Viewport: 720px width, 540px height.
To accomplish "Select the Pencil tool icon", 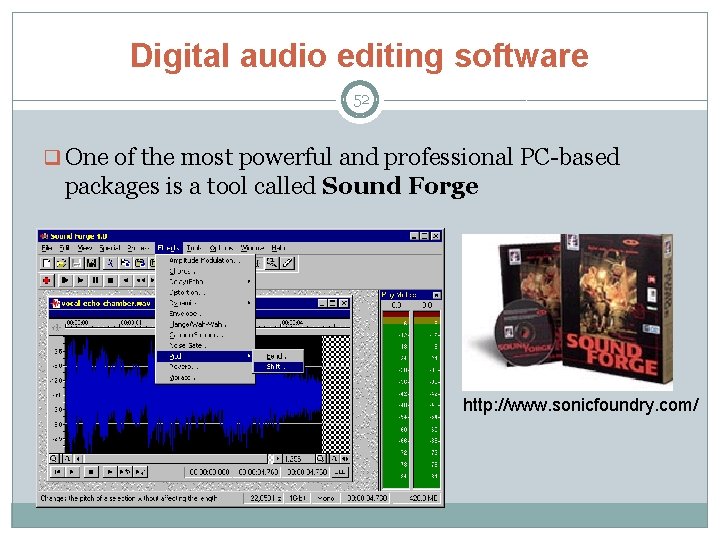I will point(287,263).
